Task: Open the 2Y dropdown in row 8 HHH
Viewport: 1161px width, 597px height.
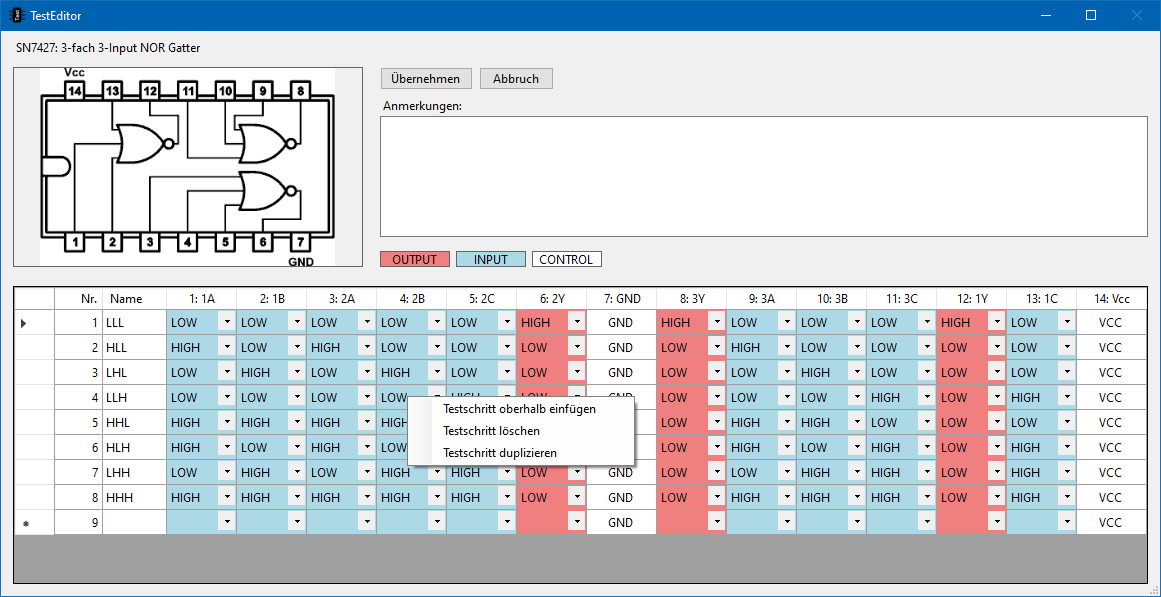Action: pyautogui.click(x=576, y=498)
